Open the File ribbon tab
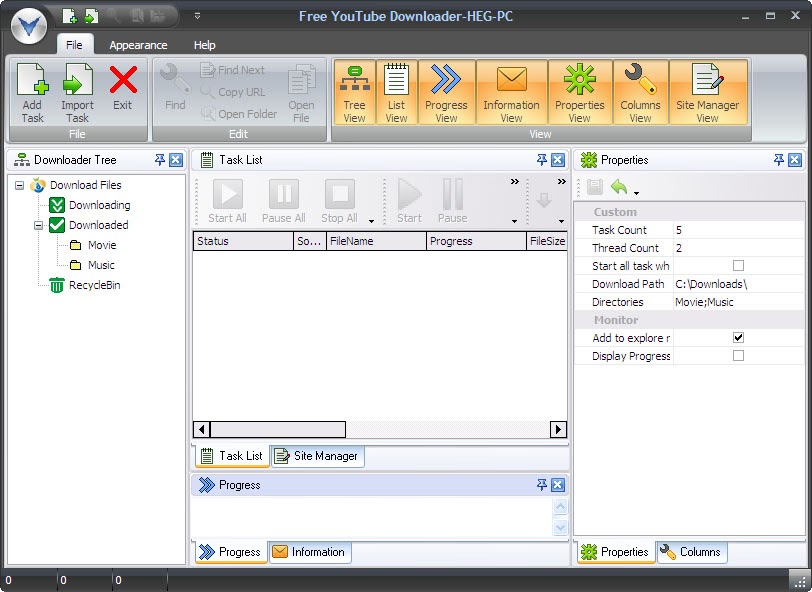Viewport: 812px width, 592px height. coord(74,45)
